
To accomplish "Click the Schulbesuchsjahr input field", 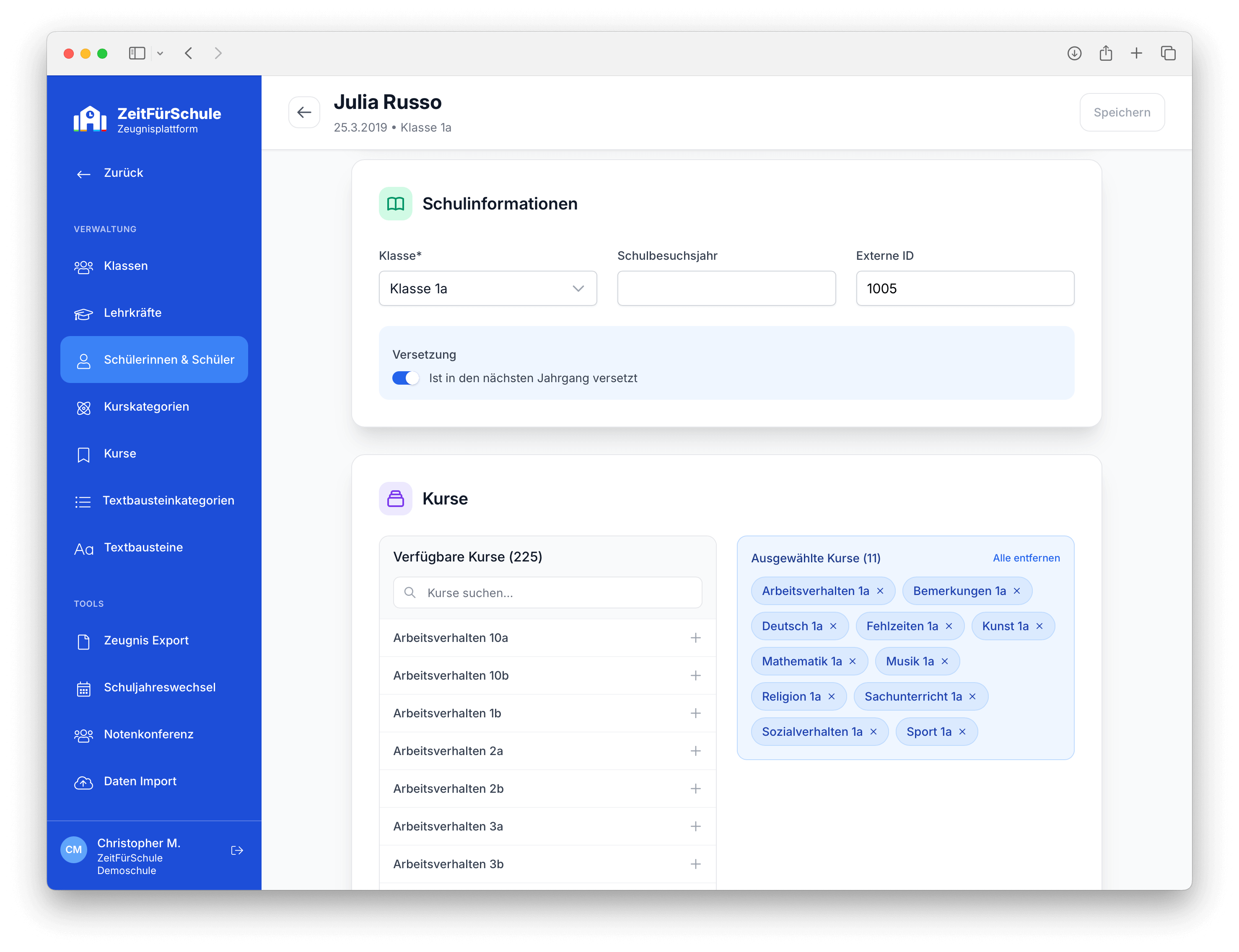I will pyautogui.click(x=726, y=288).
